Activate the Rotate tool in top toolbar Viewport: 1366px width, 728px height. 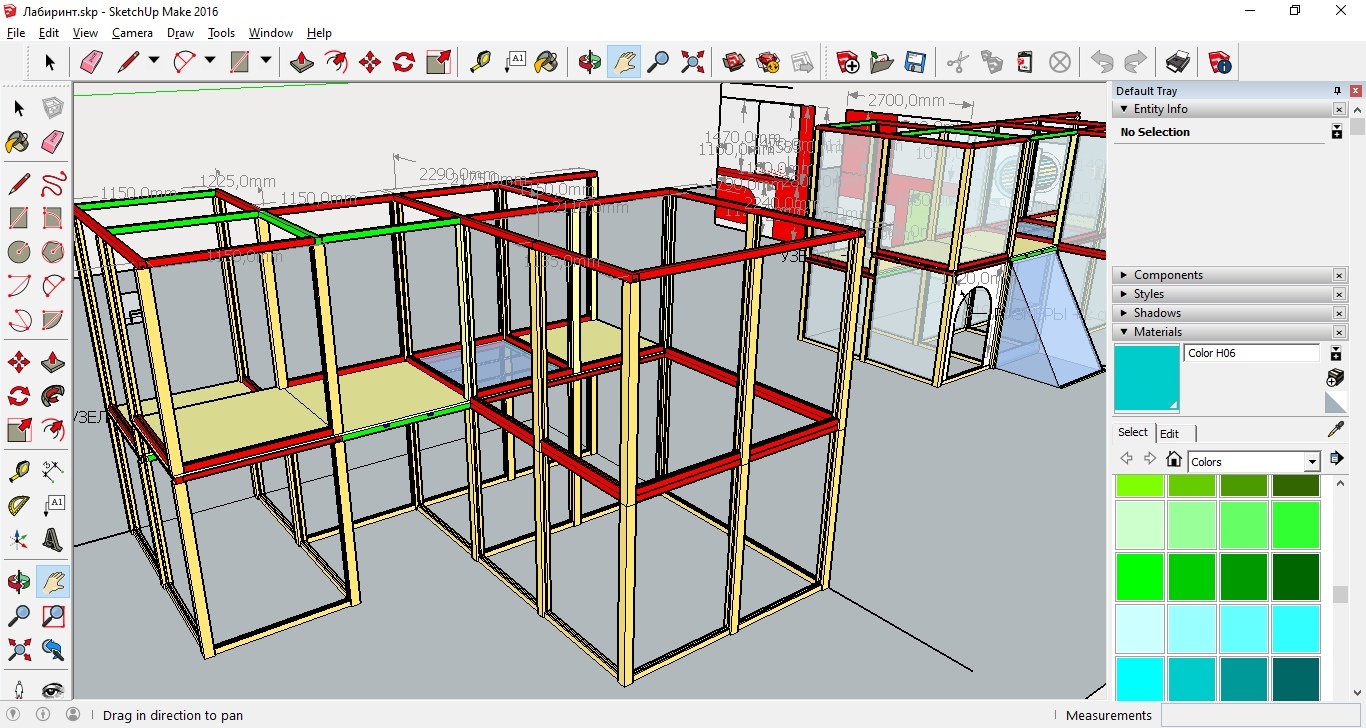coord(404,62)
